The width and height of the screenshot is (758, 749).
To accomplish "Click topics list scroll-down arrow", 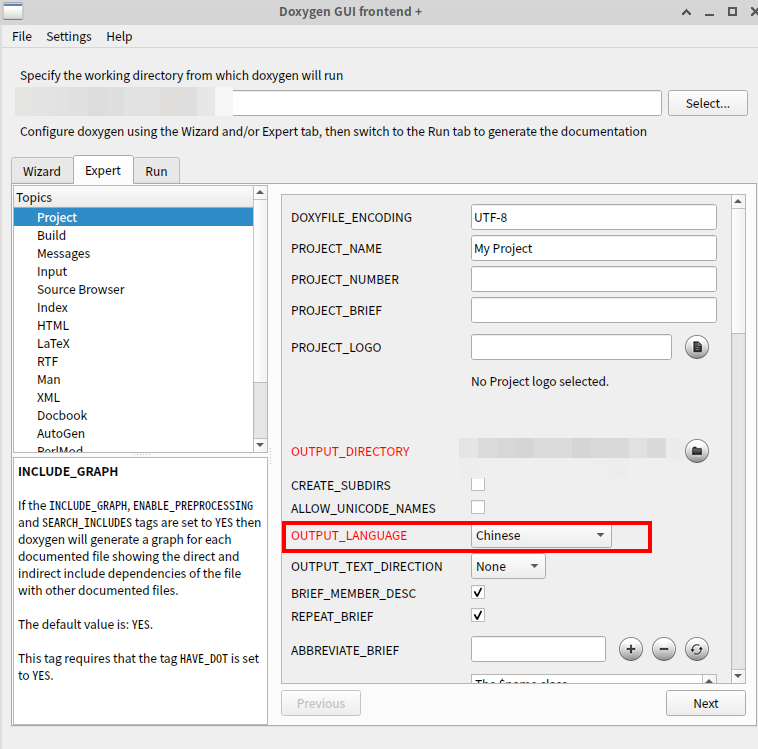I will click(x=260, y=445).
